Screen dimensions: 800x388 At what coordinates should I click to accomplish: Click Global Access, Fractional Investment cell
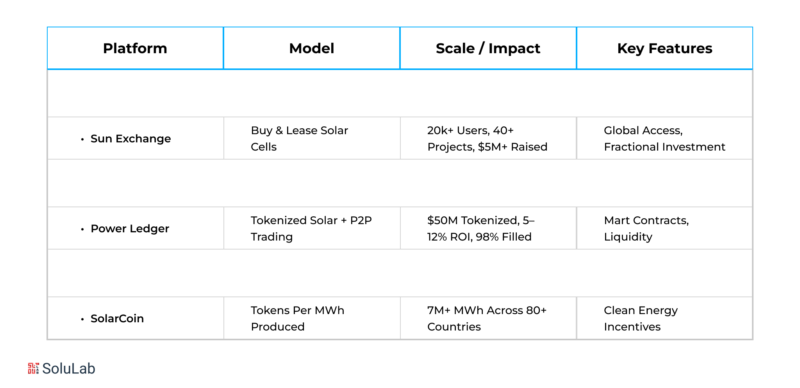click(665, 138)
